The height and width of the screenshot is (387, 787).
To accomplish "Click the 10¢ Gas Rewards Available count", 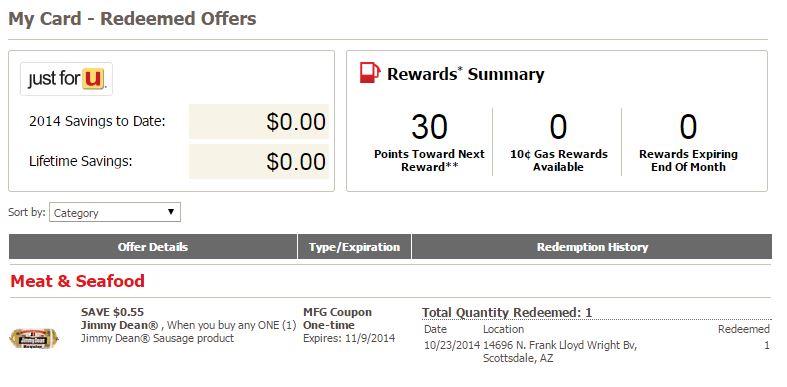I will click(x=558, y=126).
